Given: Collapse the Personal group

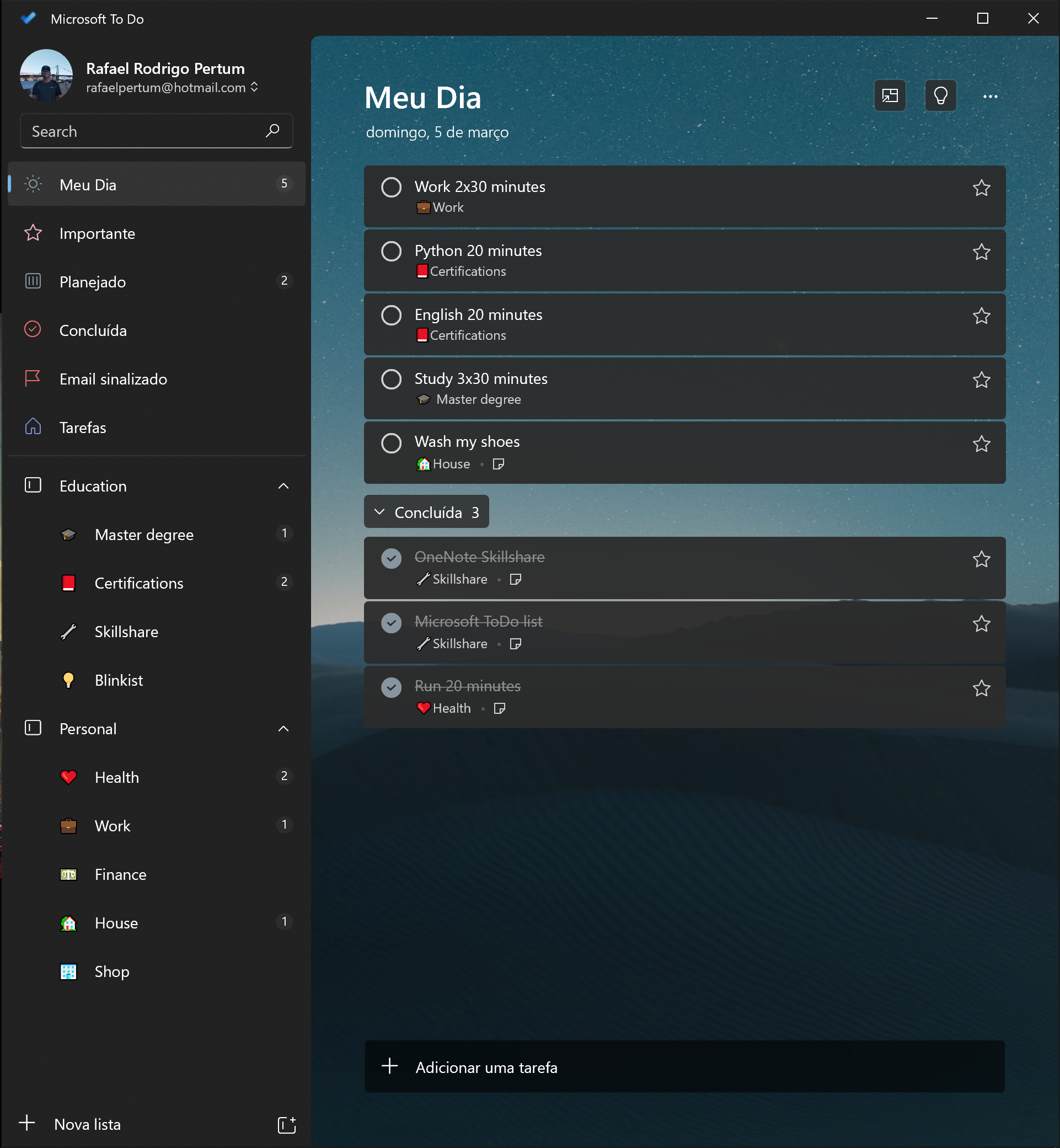Looking at the screenshot, I should pos(283,729).
